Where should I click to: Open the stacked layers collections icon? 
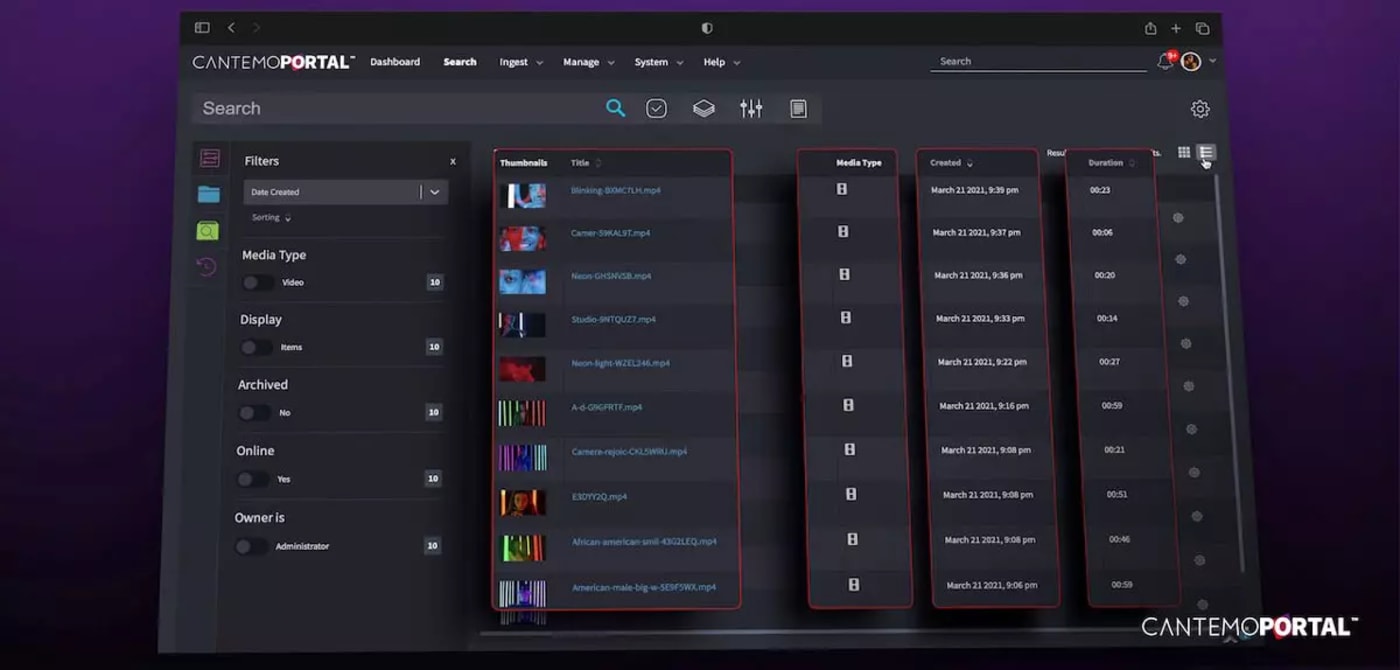tap(704, 108)
